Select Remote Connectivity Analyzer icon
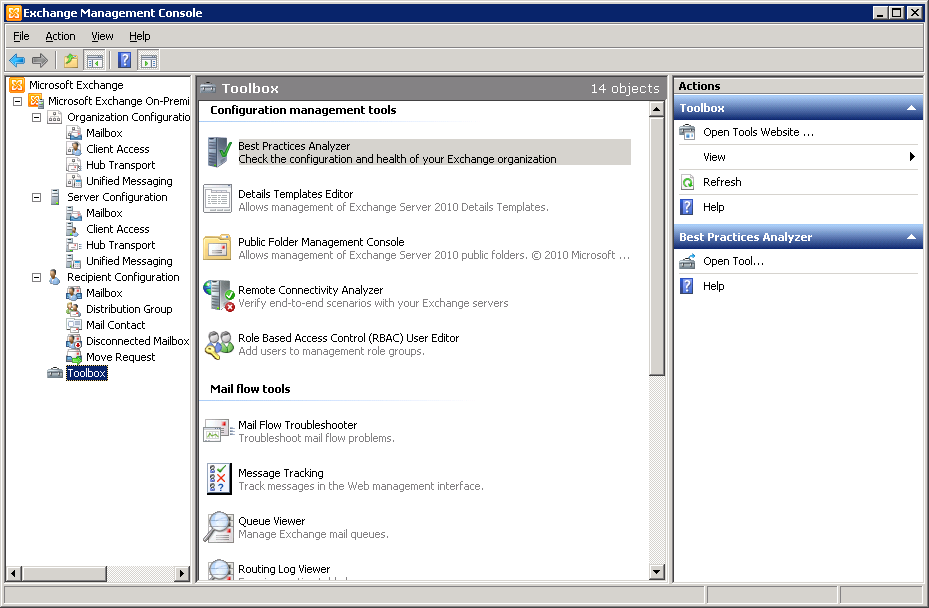This screenshot has height=608, width=929. [x=219, y=296]
